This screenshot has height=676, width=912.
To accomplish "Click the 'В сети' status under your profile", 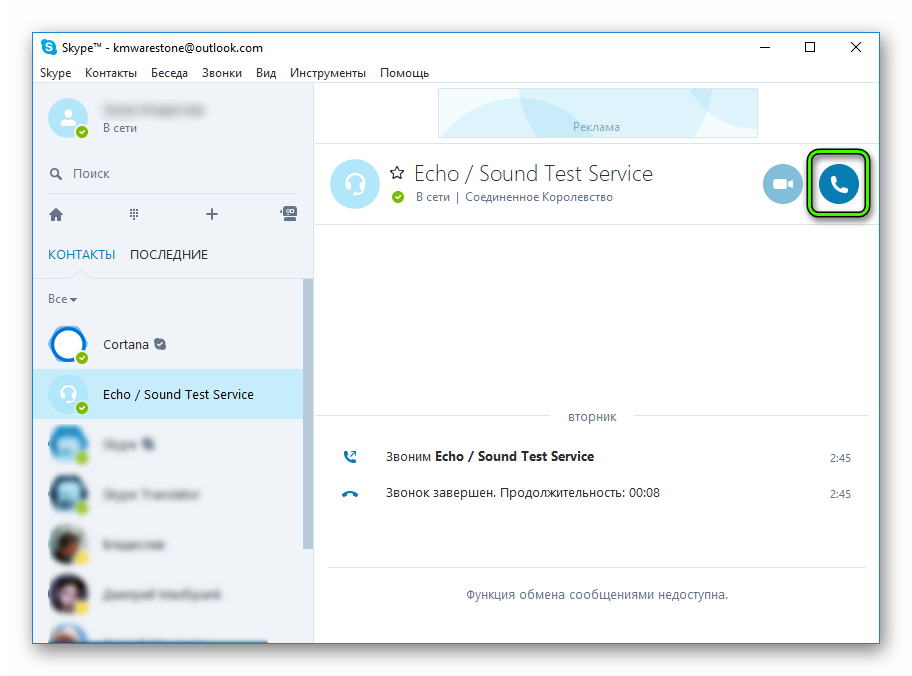I will click(120, 128).
